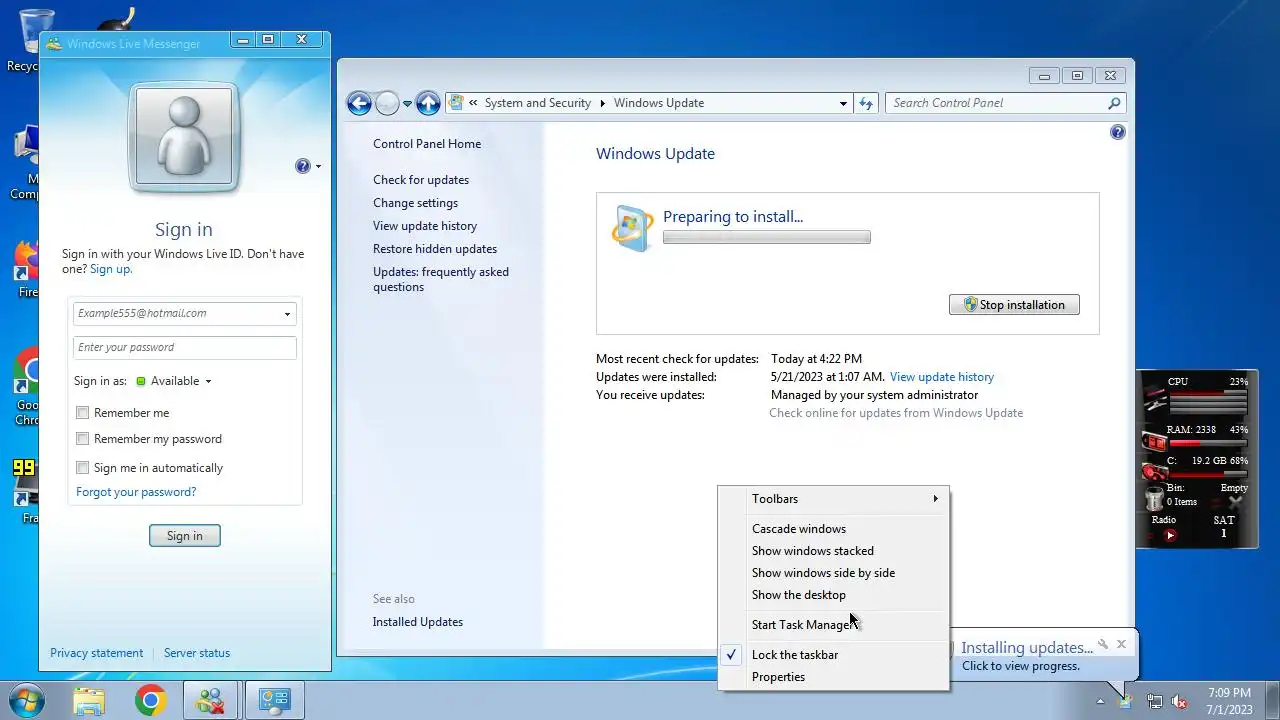Open the Toolbars submenu

[x=833, y=499]
